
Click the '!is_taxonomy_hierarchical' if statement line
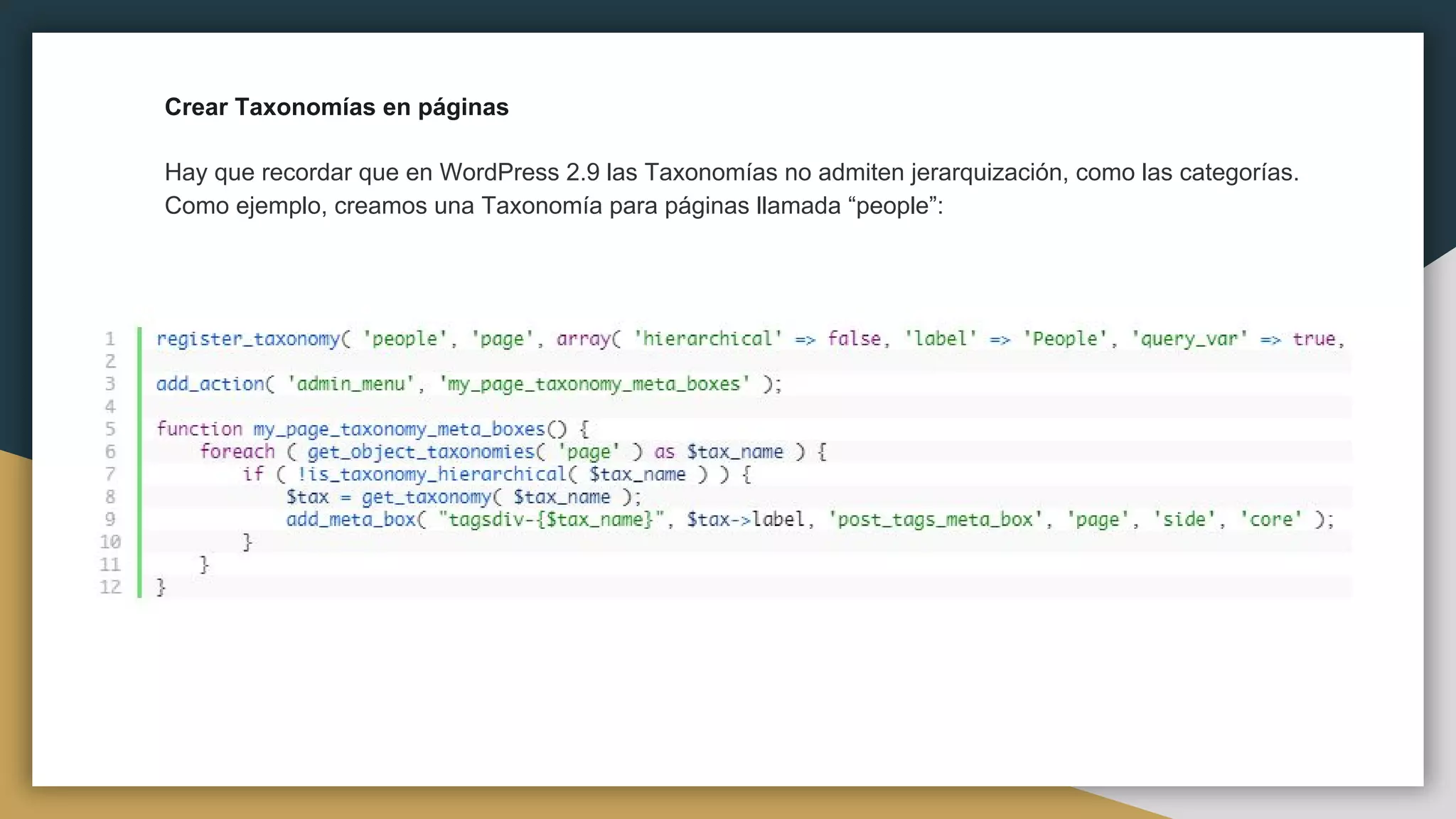click(x=497, y=475)
